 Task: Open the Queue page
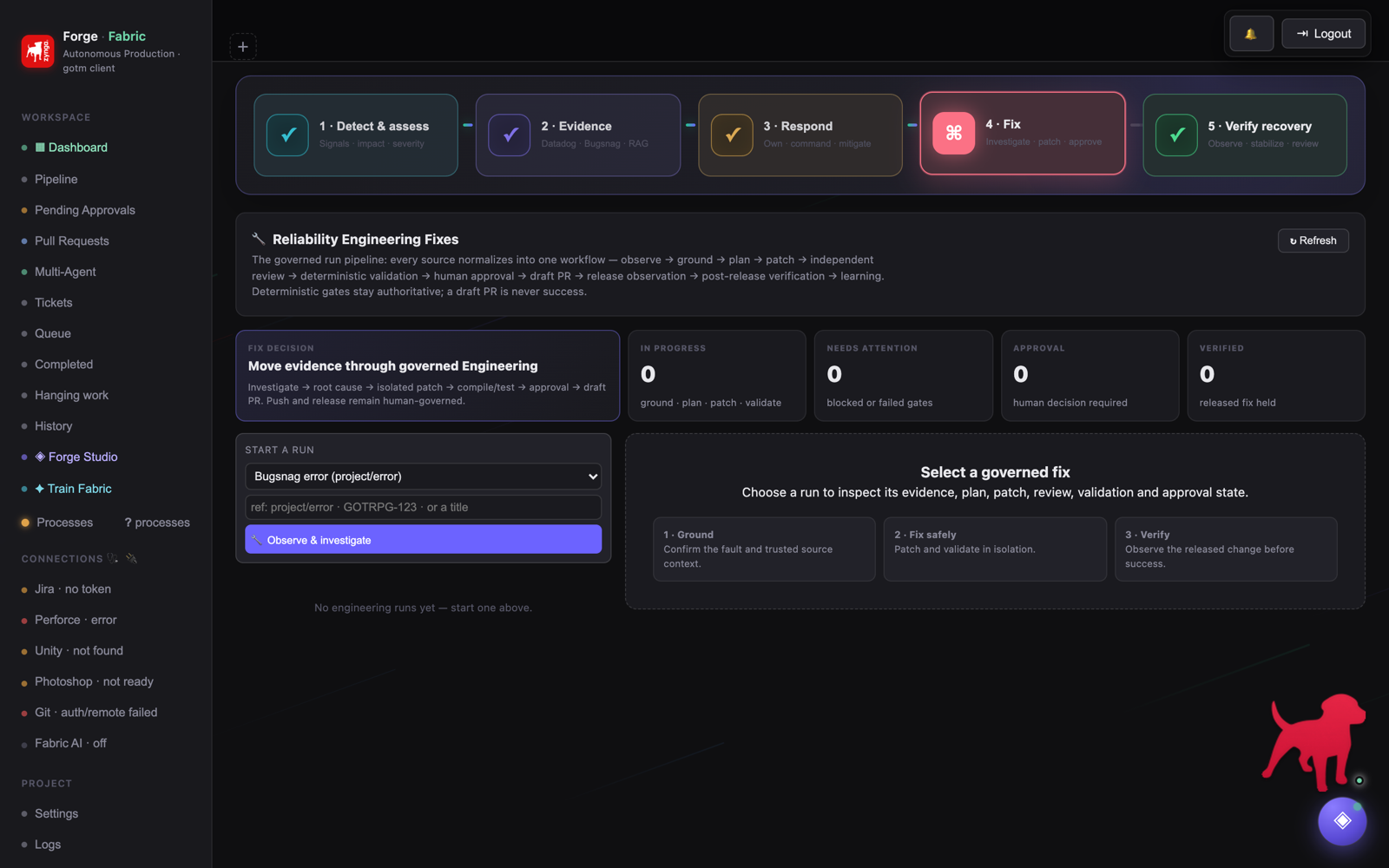coord(53,333)
